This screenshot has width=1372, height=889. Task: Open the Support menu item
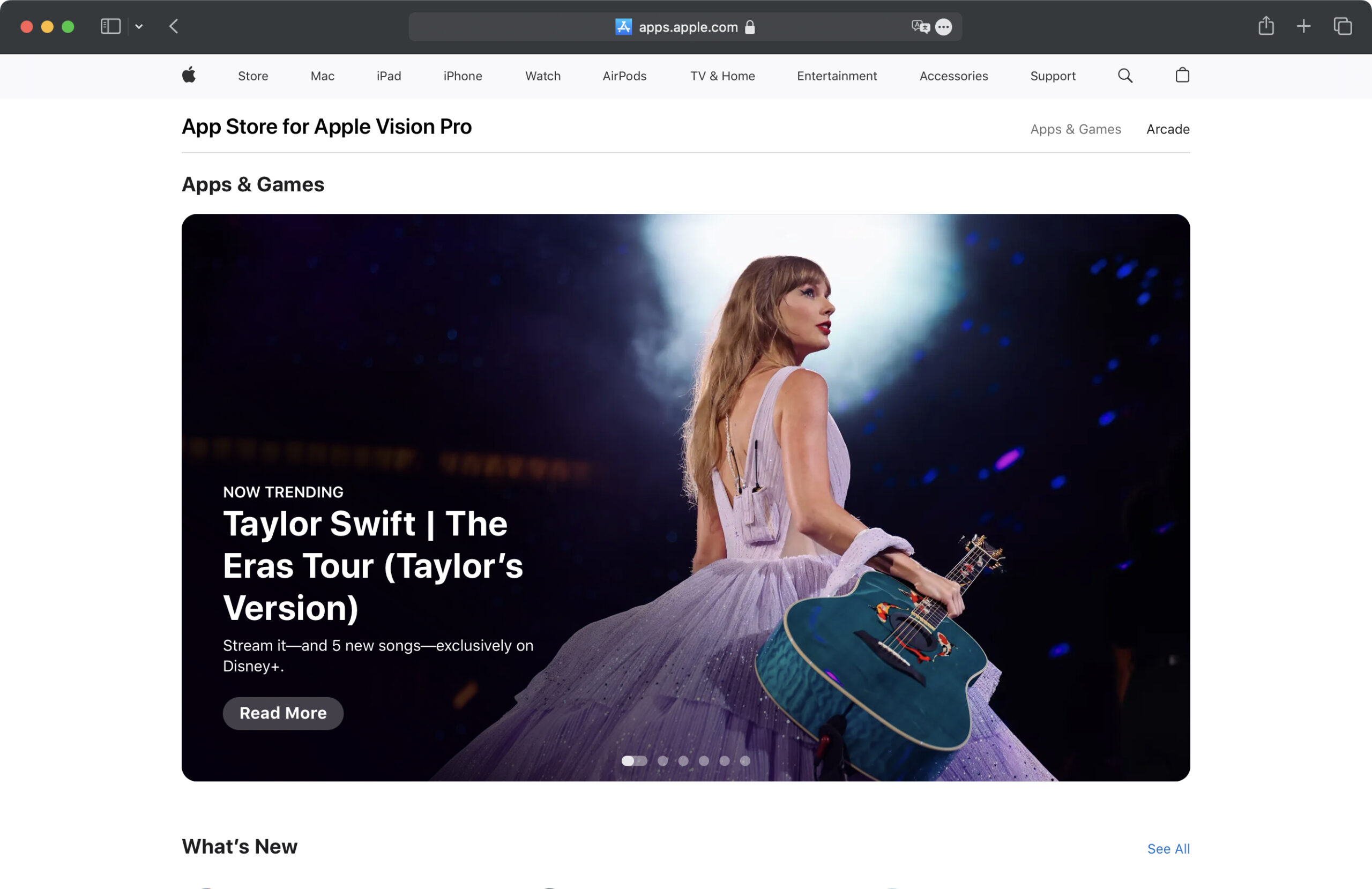pyautogui.click(x=1053, y=76)
